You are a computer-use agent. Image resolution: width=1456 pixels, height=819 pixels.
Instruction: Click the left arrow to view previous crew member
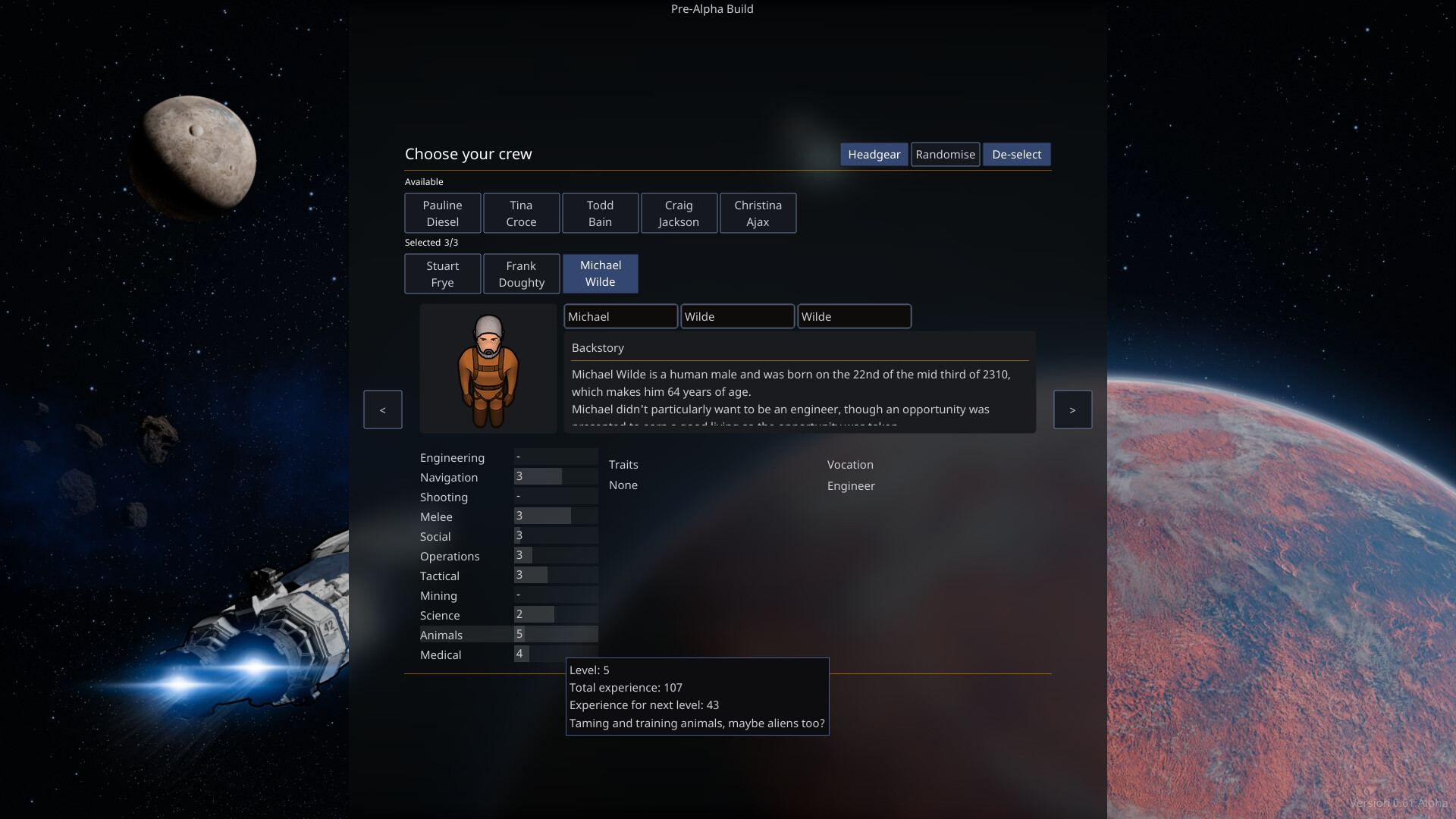coord(382,409)
